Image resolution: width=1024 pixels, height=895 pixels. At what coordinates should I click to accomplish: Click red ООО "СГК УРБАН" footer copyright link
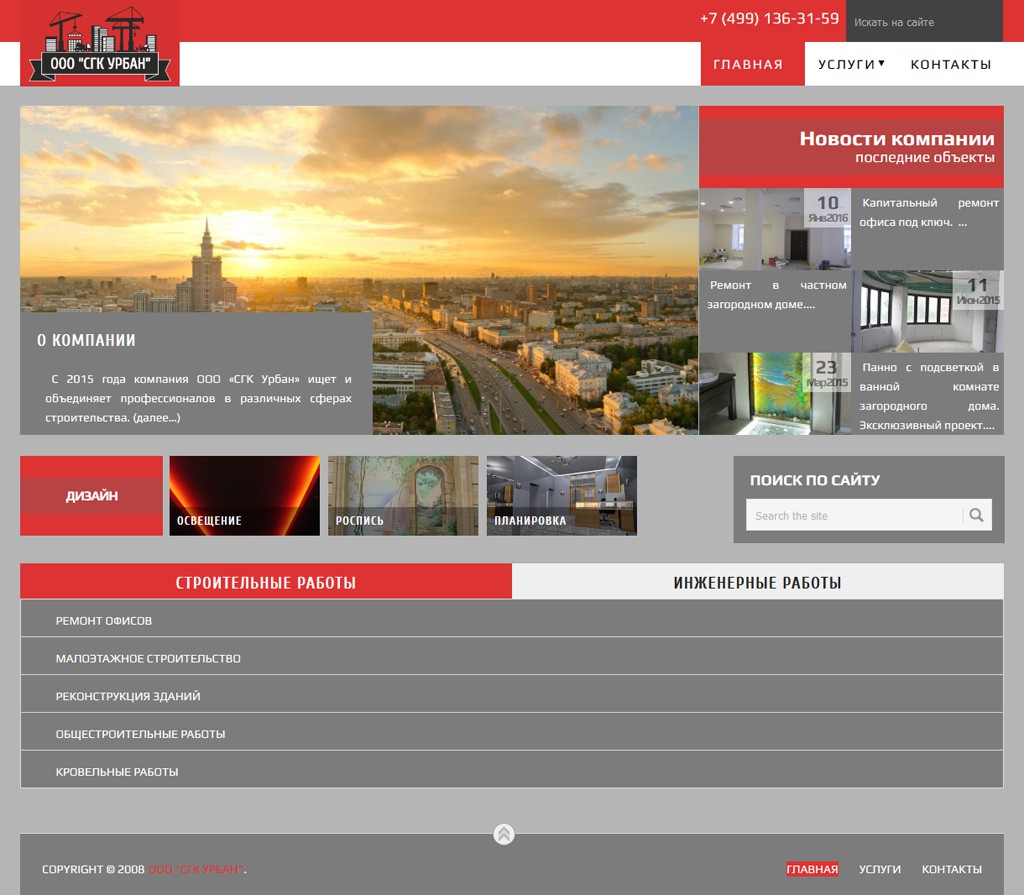pyautogui.click(x=196, y=869)
